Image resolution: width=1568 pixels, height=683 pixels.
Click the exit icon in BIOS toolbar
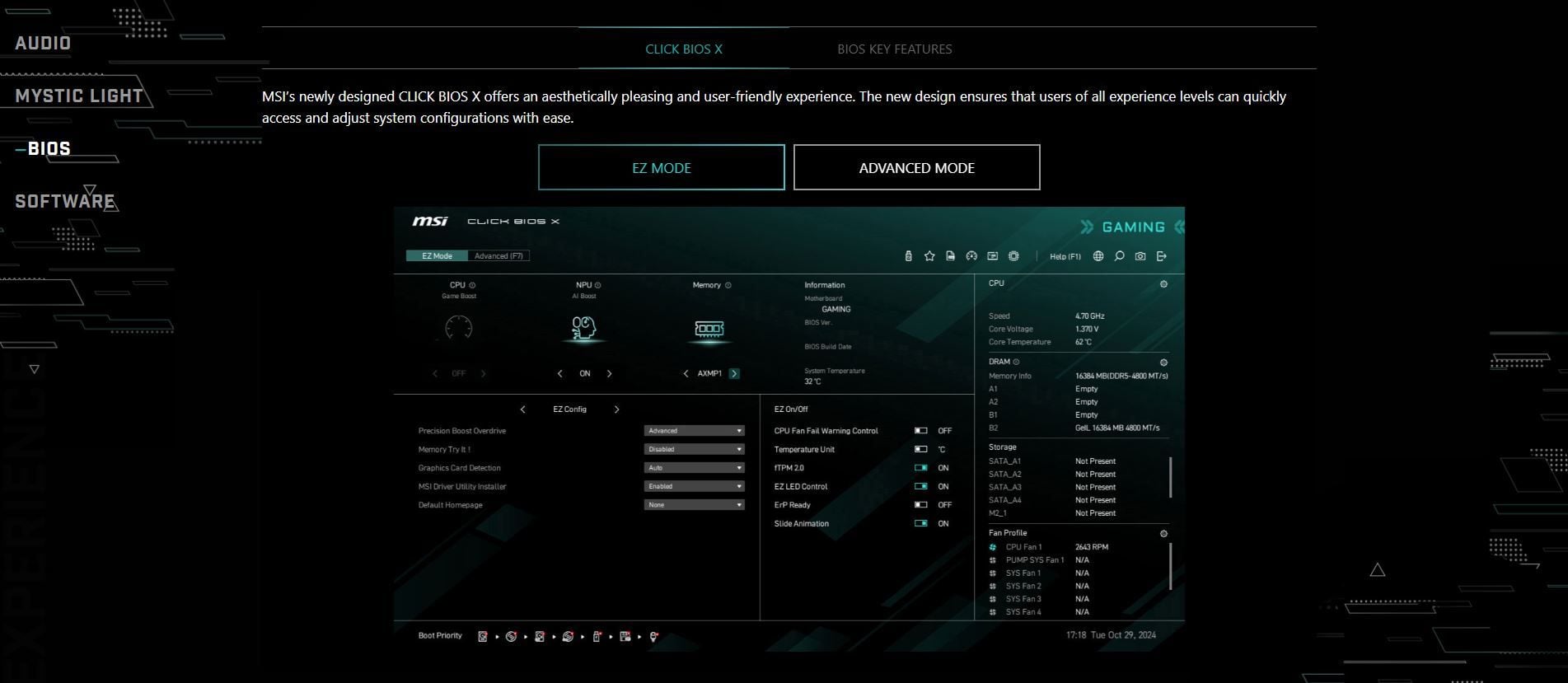coord(1162,256)
